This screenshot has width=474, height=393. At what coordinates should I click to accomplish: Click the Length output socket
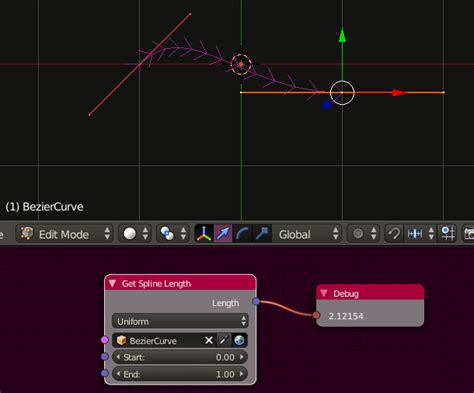(x=256, y=301)
